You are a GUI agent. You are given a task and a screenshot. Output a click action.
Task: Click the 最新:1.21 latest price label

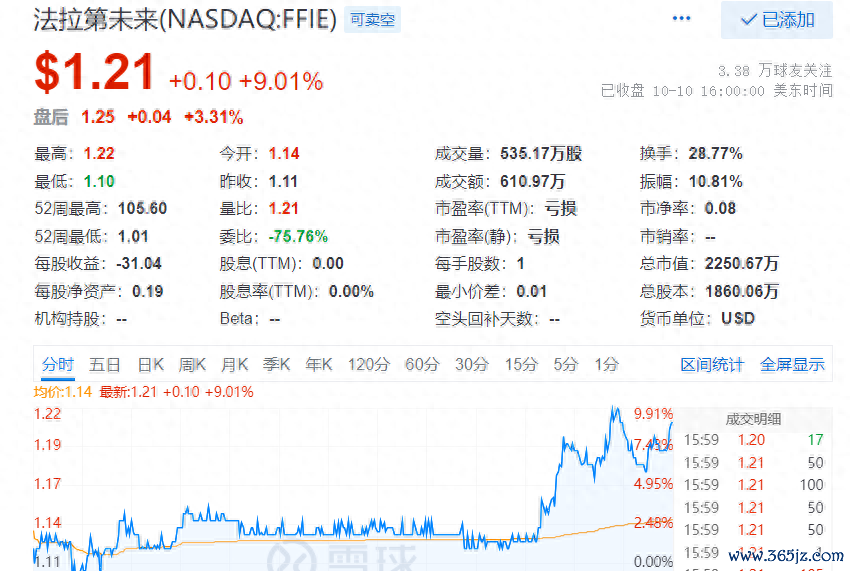click(128, 392)
